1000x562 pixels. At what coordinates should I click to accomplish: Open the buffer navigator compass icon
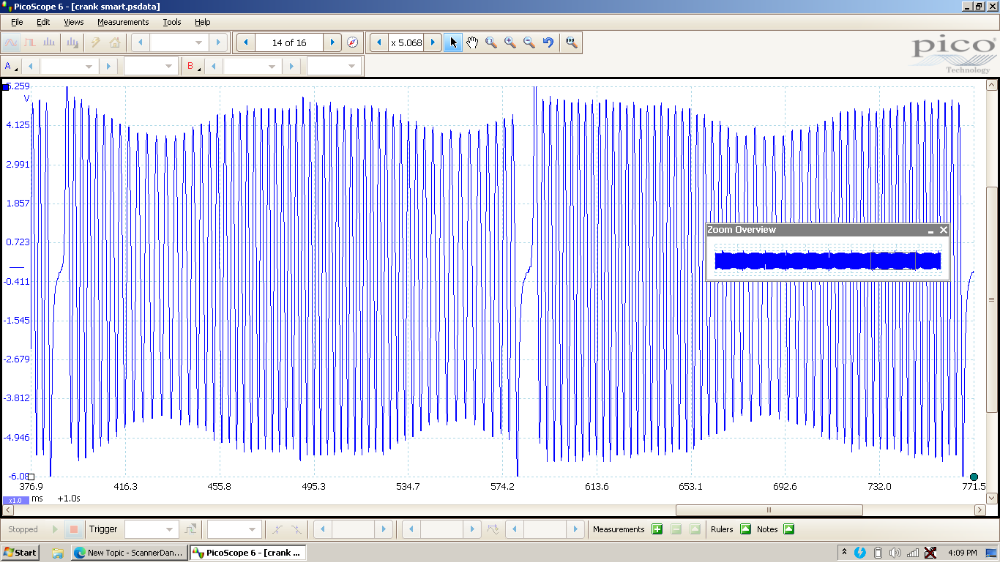point(352,43)
